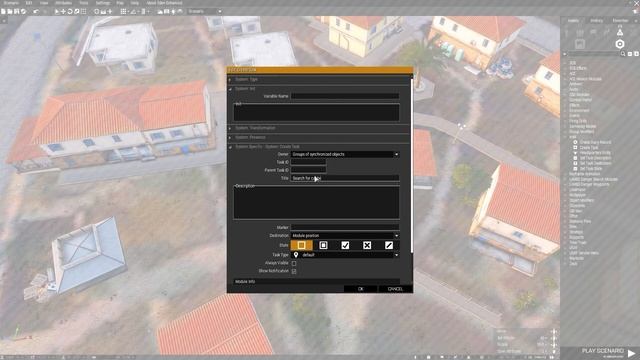The height and width of the screenshot is (360, 640).
Task: Select Set Task Description module
Action: (x=595, y=158)
